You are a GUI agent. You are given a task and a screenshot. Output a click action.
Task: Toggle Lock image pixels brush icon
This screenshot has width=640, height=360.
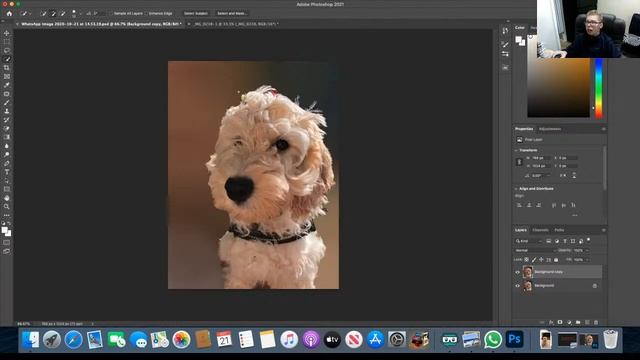(534, 260)
